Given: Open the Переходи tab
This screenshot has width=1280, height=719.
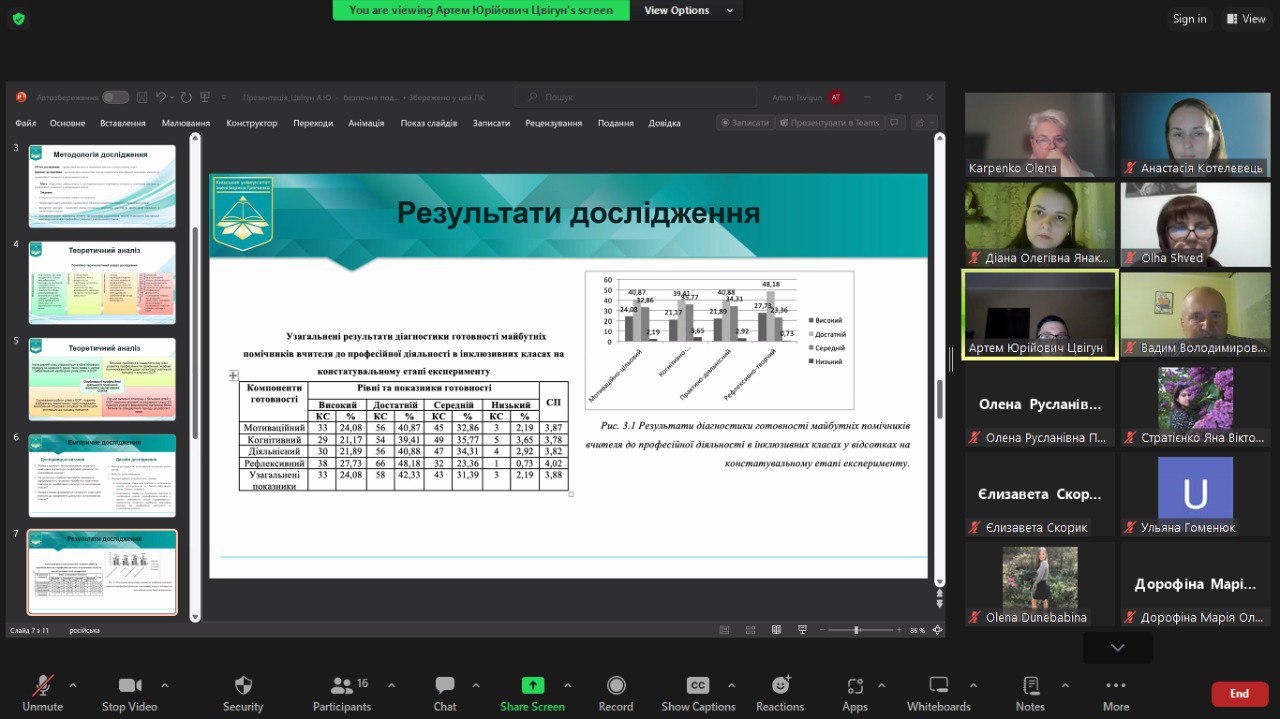Looking at the screenshot, I should point(313,123).
